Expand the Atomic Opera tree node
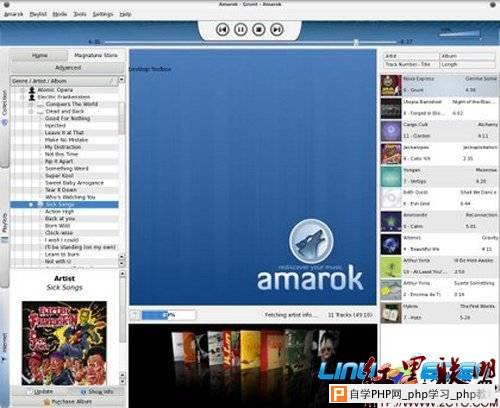Viewport: 500px width, 408px height. [22, 90]
